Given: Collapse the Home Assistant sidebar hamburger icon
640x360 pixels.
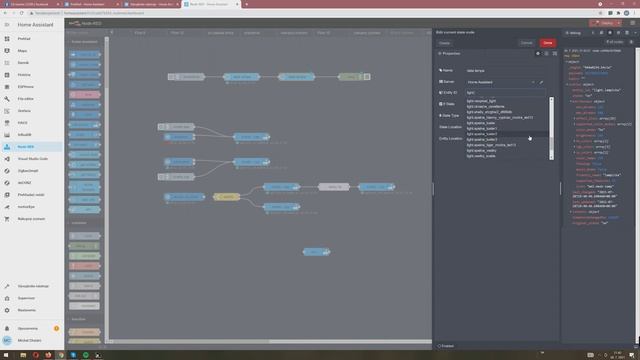Looking at the screenshot, I should click(x=7, y=24).
